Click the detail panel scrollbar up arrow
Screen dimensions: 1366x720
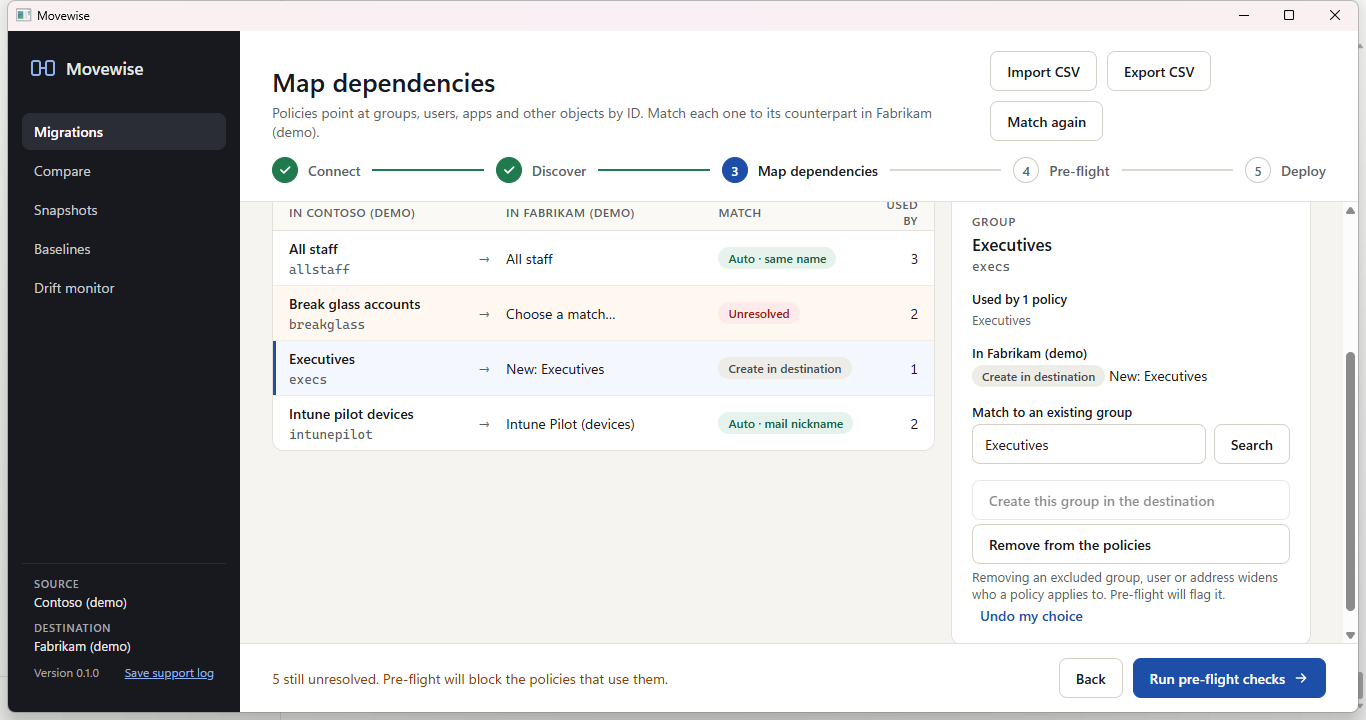point(1350,210)
